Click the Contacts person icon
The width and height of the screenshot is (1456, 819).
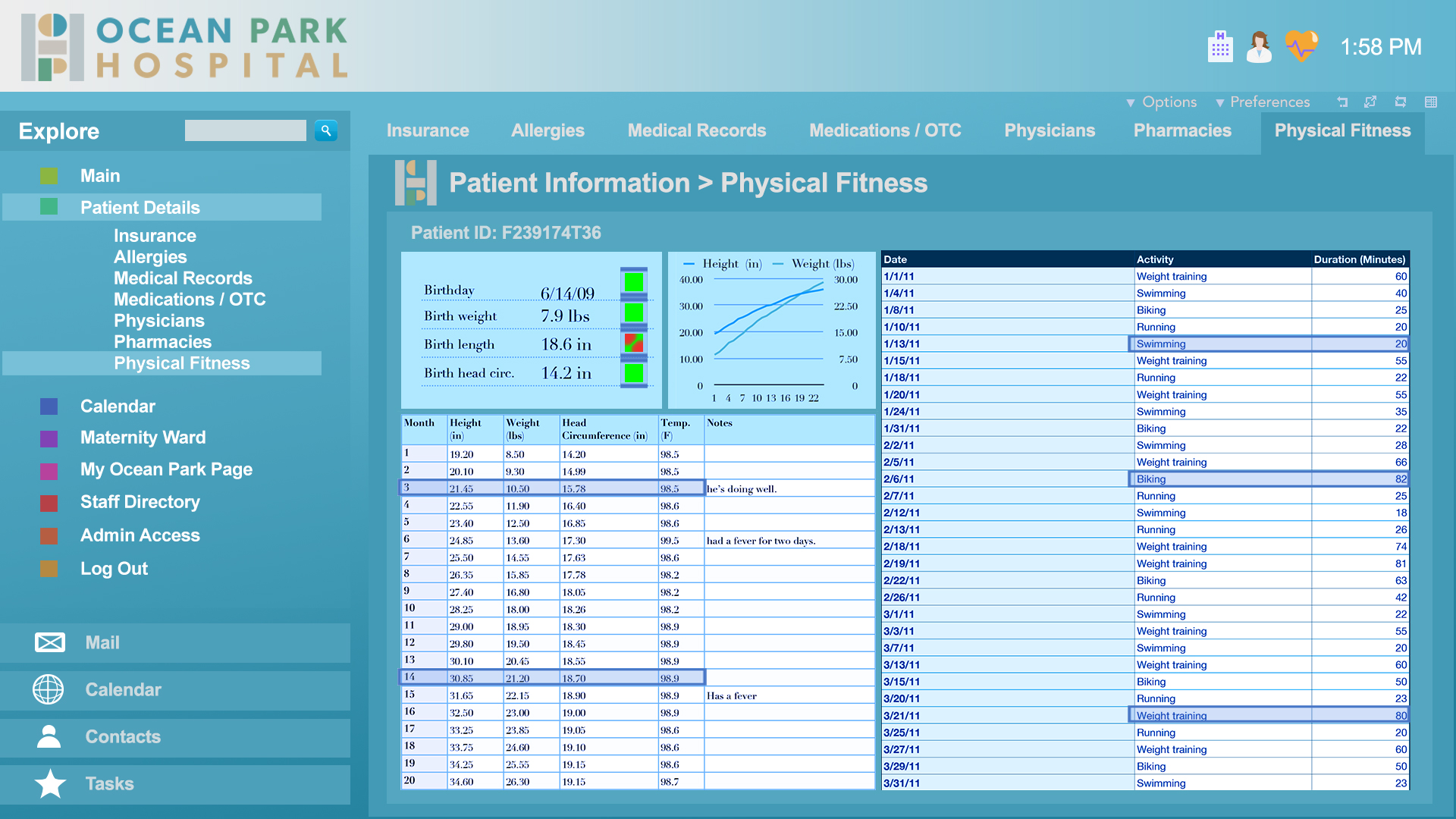click(49, 736)
